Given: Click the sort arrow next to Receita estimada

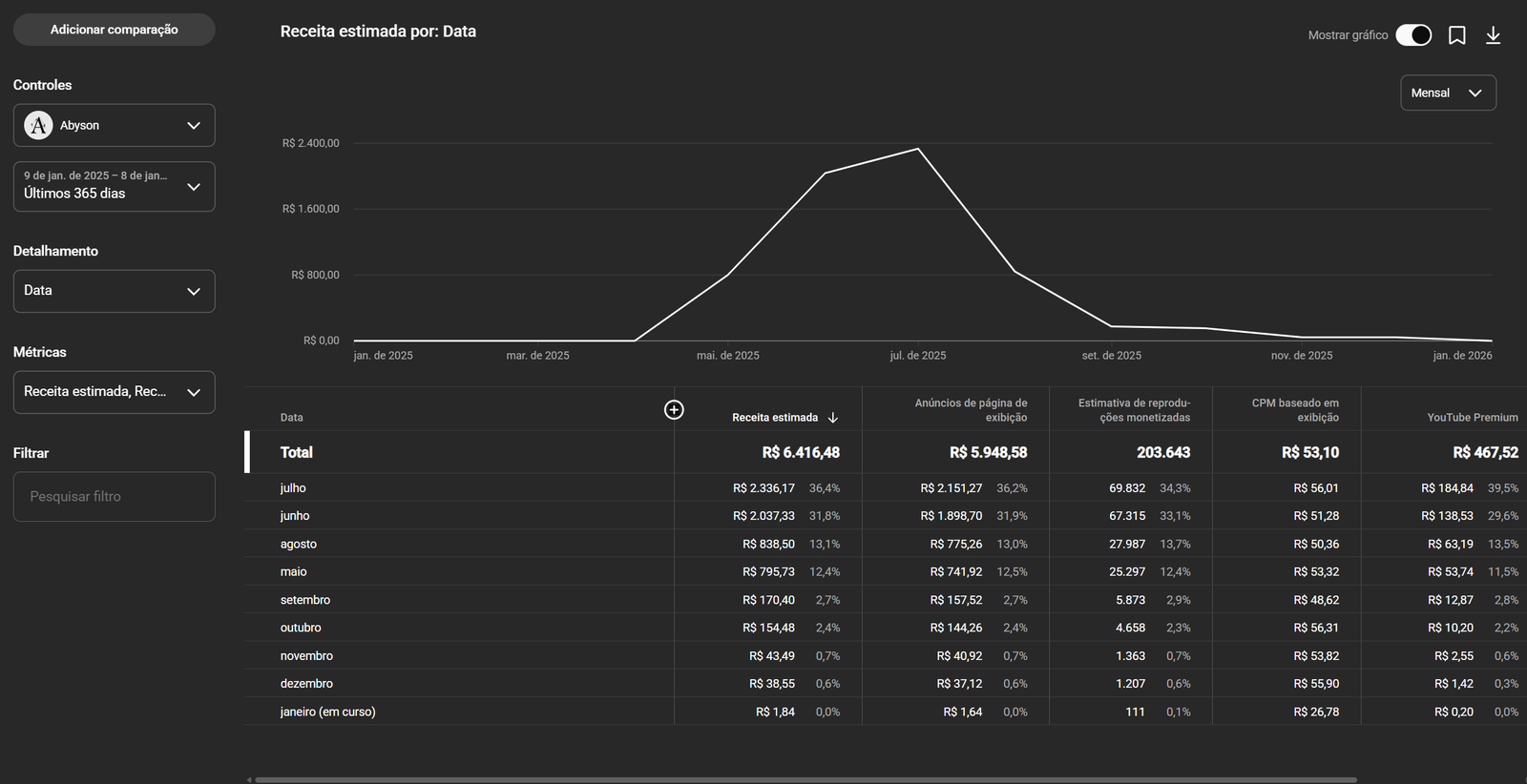Looking at the screenshot, I should click(x=833, y=418).
